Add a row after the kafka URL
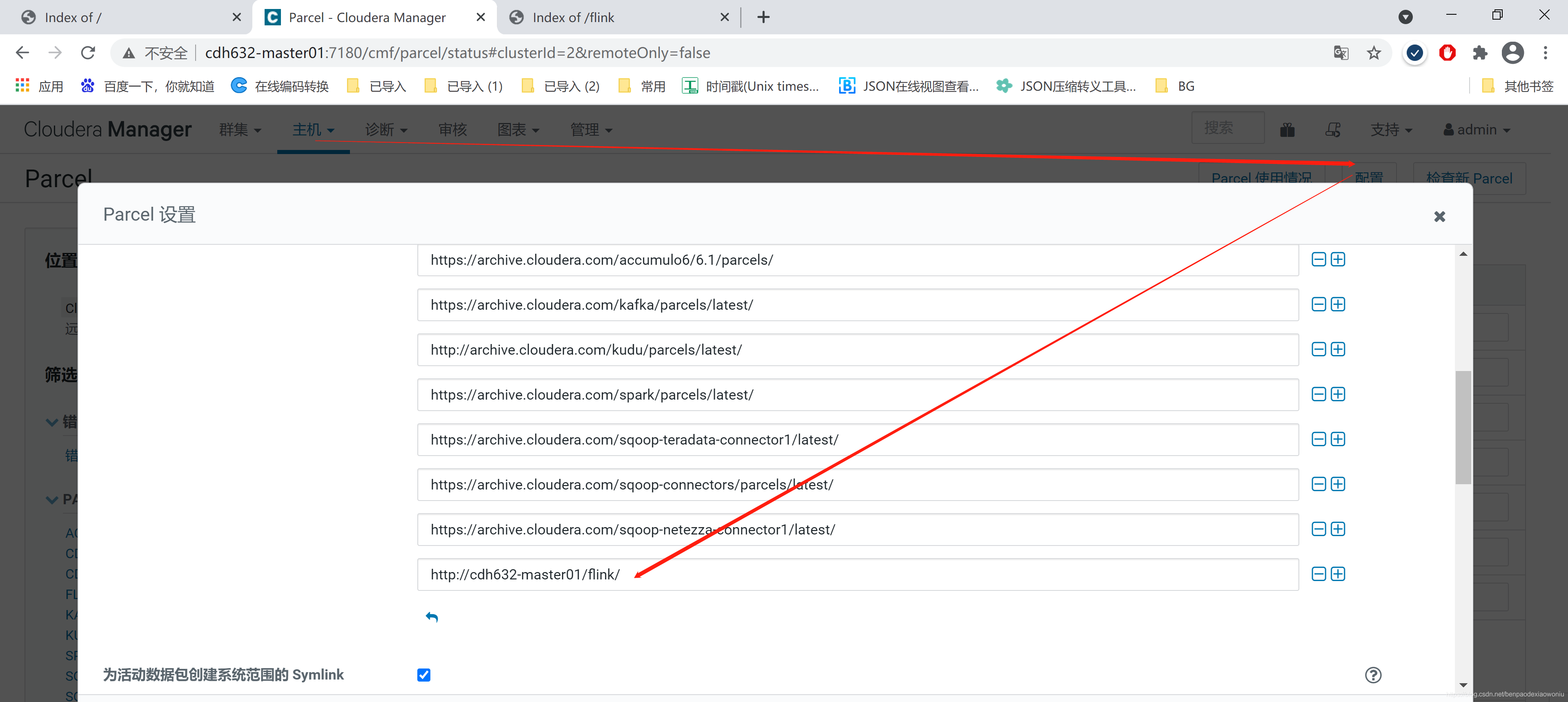 [x=1338, y=304]
